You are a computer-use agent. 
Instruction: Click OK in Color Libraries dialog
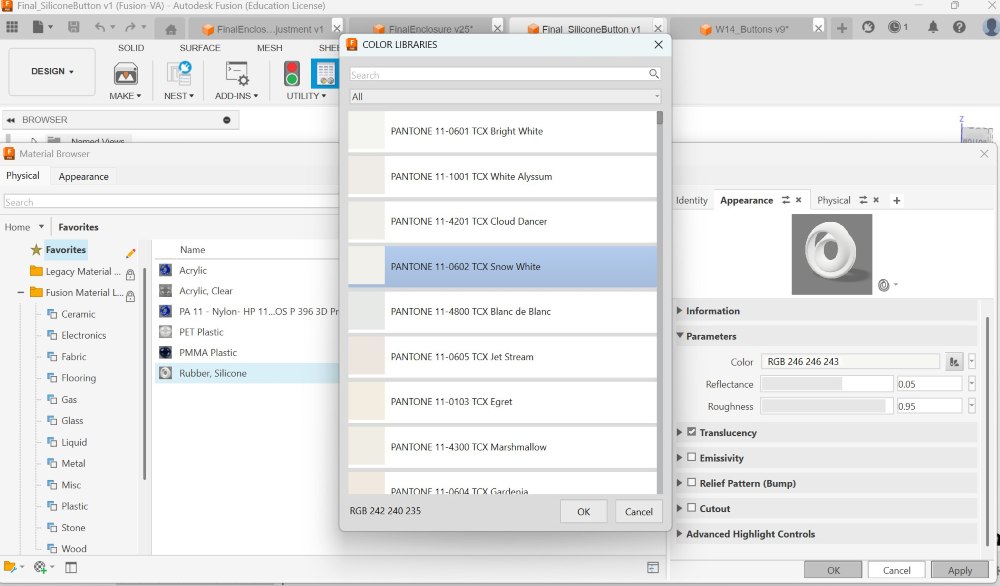584,511
